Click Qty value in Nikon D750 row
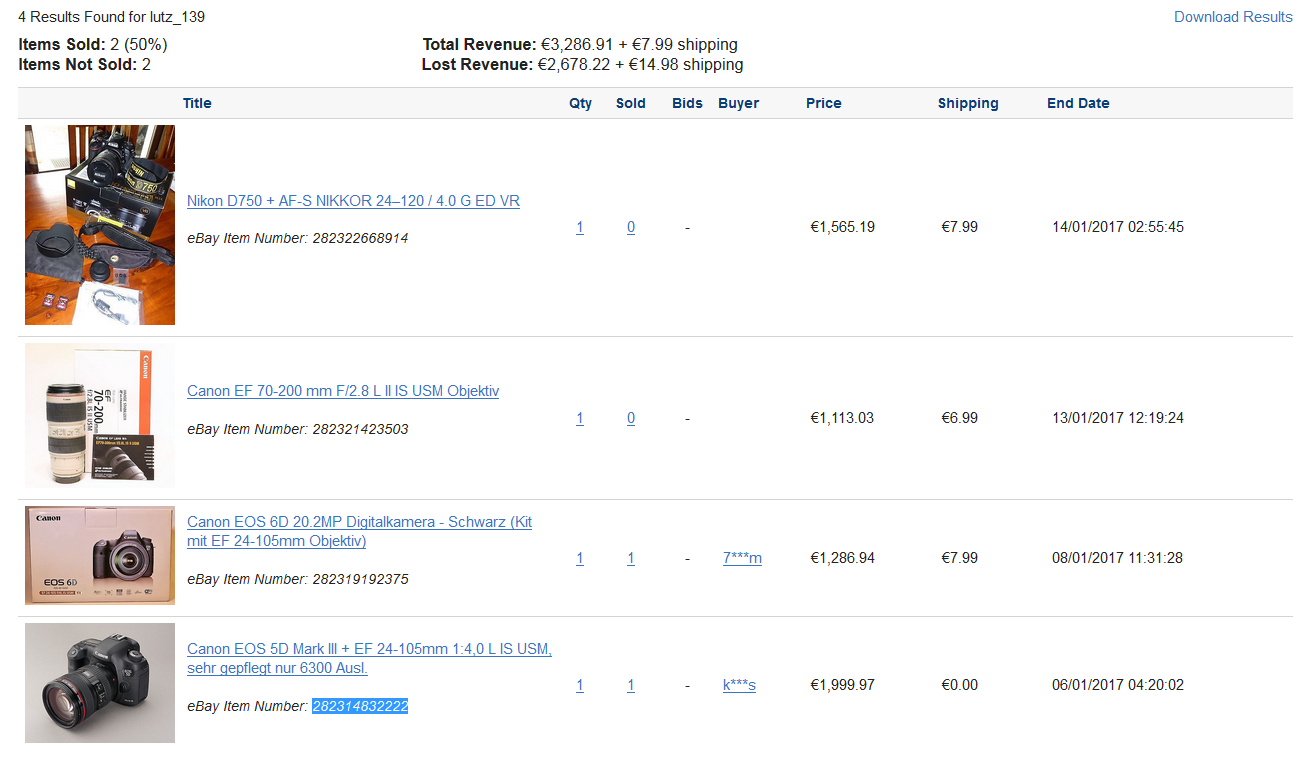The image size is (1316, 757). (x=580, y=227)
